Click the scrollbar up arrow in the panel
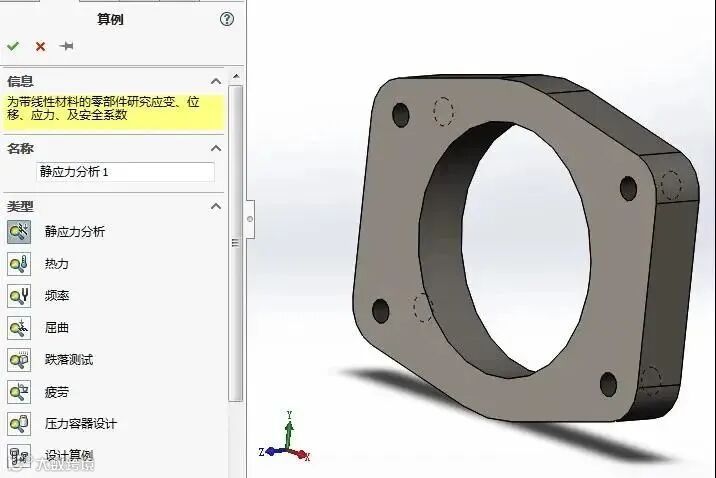Screen dimensions: 716x478 (236, 76)
